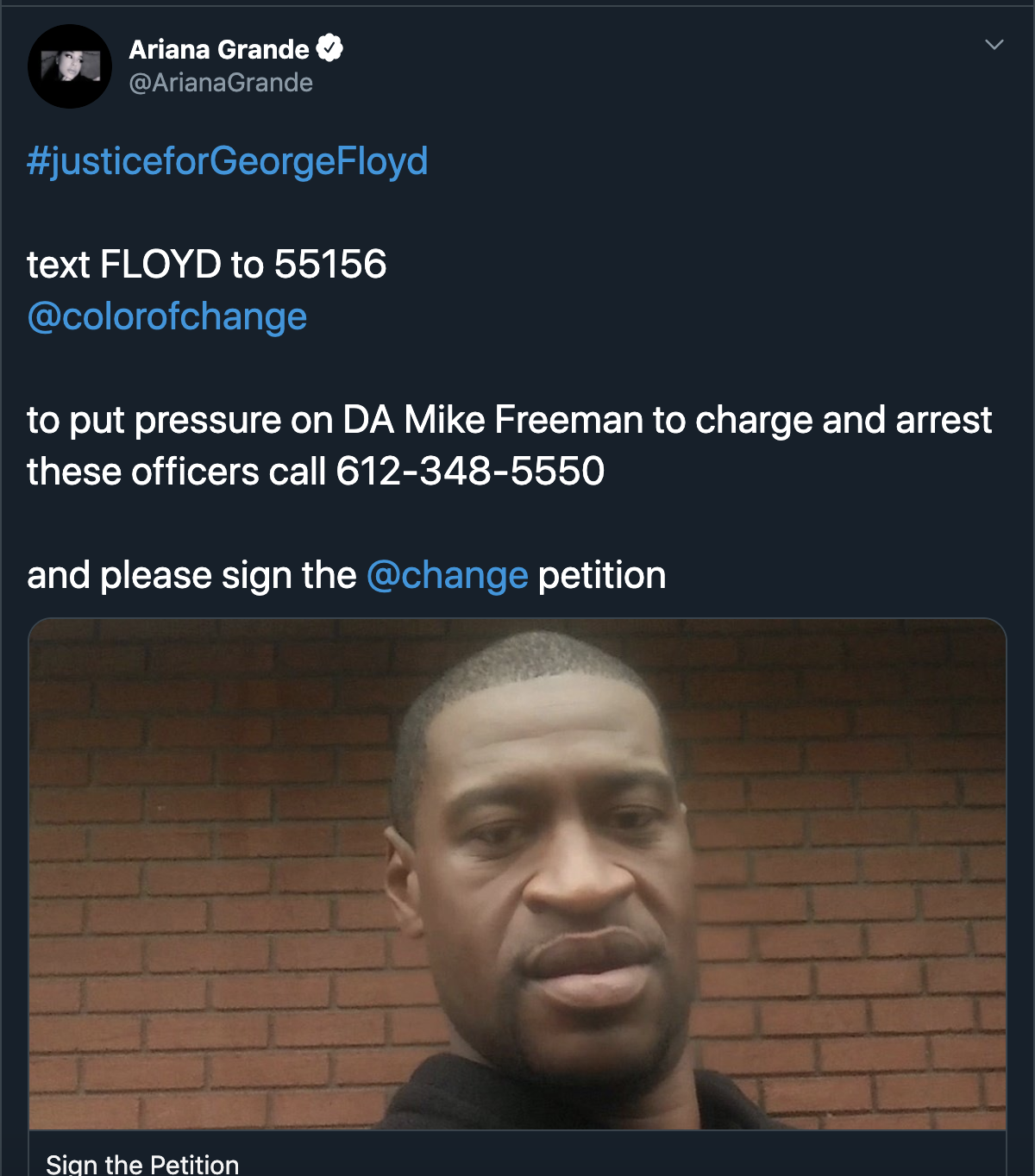Click the 55156 short code number

click(330, 265)
